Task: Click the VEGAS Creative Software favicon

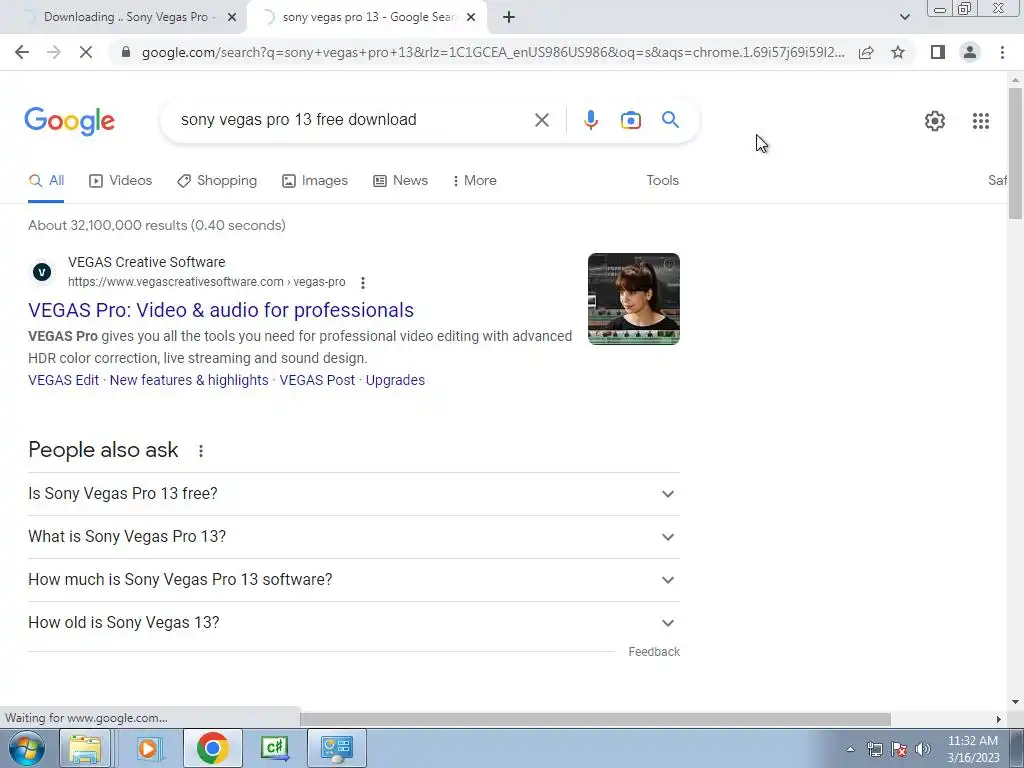Action: tap(42, 272)
